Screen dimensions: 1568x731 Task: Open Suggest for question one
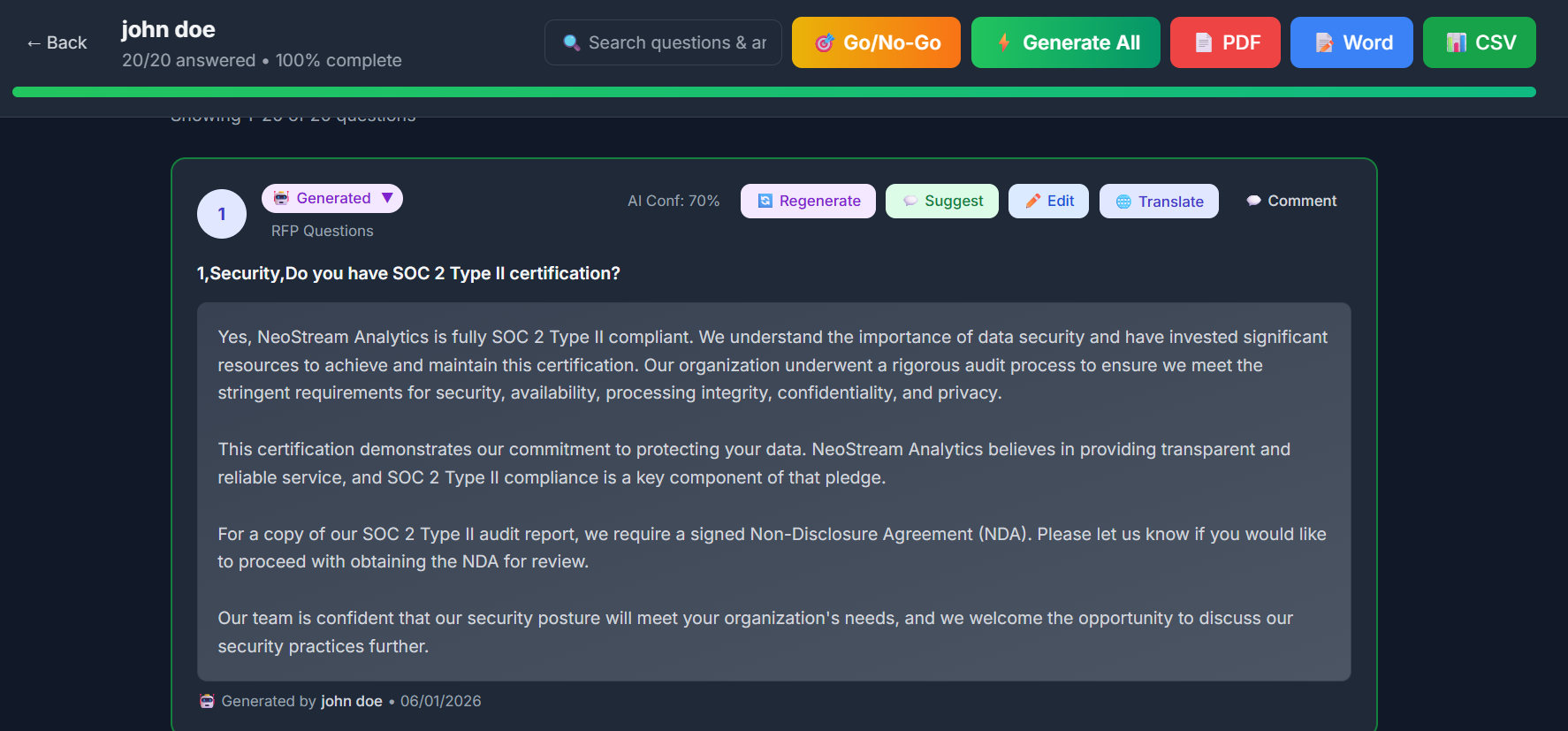pyautogui.click(x=941, y=201)
